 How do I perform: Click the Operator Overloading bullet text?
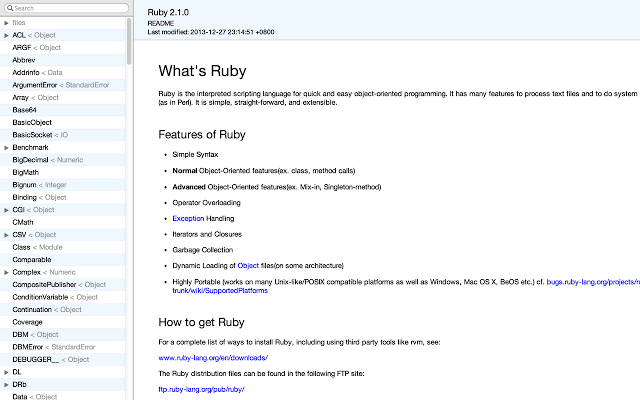[x=206, y=203]
